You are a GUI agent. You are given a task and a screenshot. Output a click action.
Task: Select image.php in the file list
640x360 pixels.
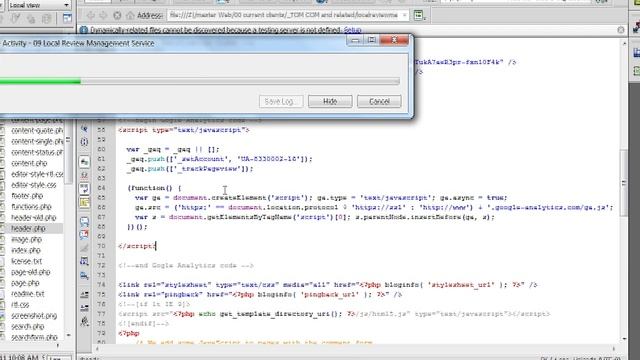click(27, 240)
